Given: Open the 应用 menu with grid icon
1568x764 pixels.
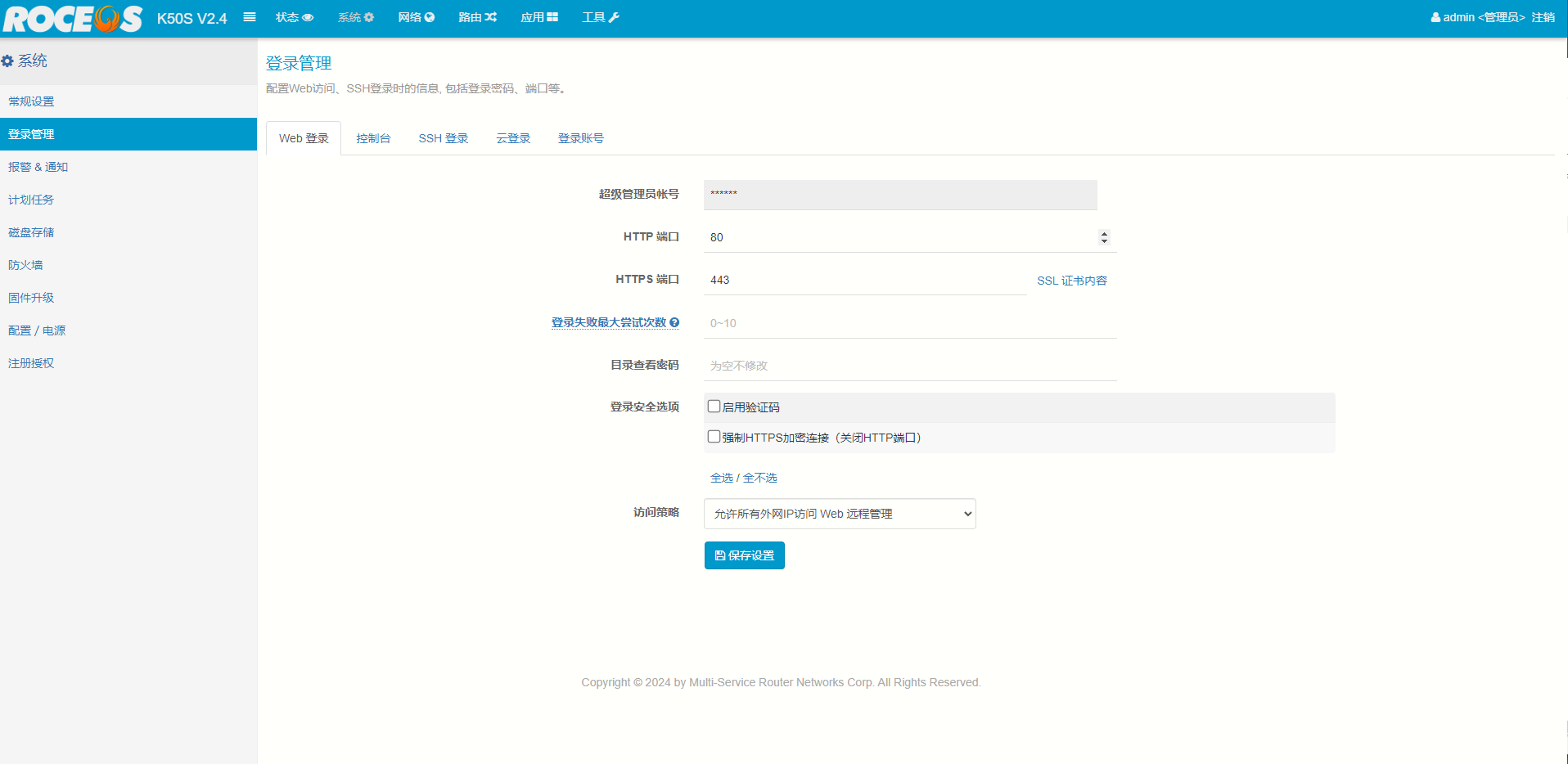Looking at the screenshot, I should 538,17.
